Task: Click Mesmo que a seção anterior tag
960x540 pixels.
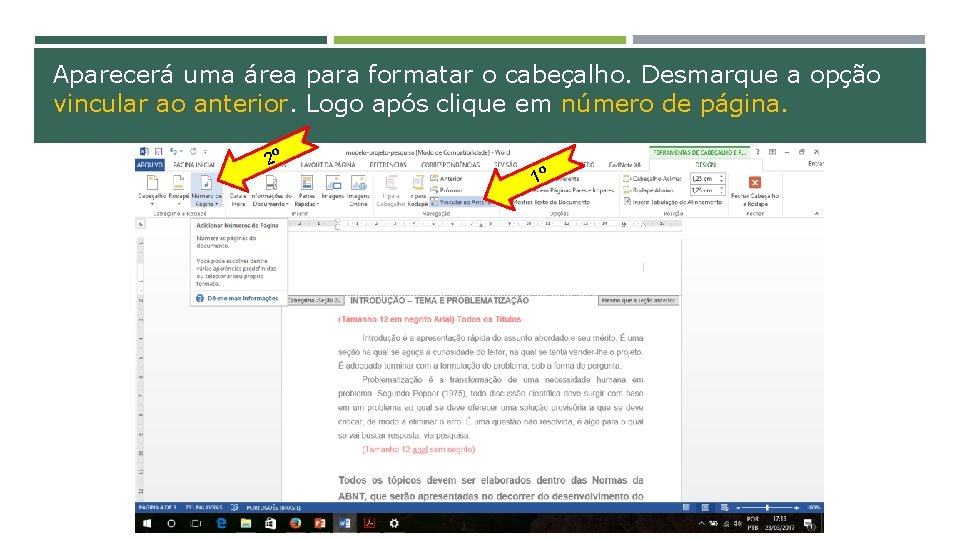Action: [x=638, y=301]
